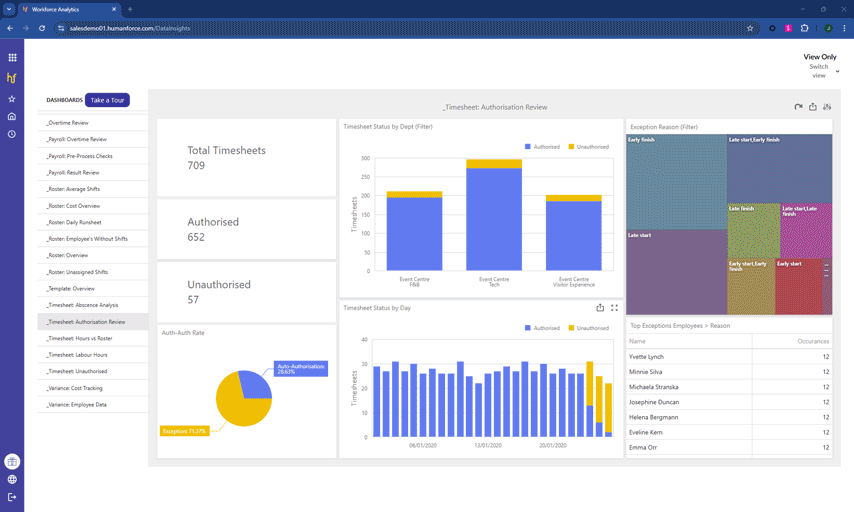Expand the Timesheet Status by Day chart fullscreen
Screen dimensions: 854x512
tap(614, 308)
